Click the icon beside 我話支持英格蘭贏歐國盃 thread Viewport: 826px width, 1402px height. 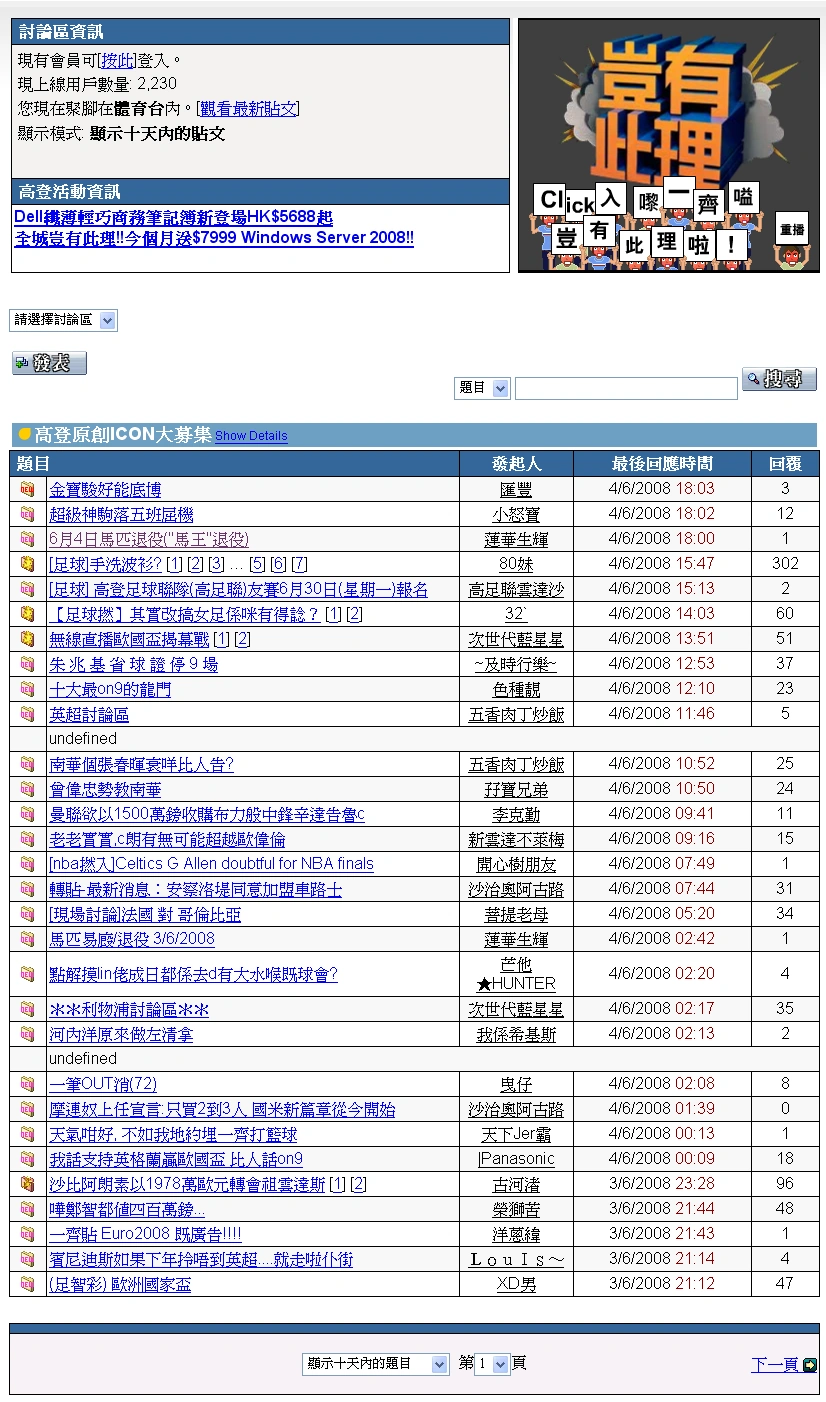point(27,1160)
